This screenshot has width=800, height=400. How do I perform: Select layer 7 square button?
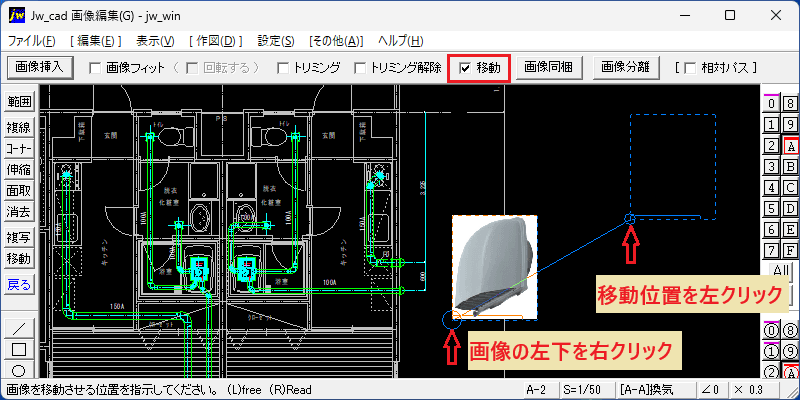tap(772, 251)
